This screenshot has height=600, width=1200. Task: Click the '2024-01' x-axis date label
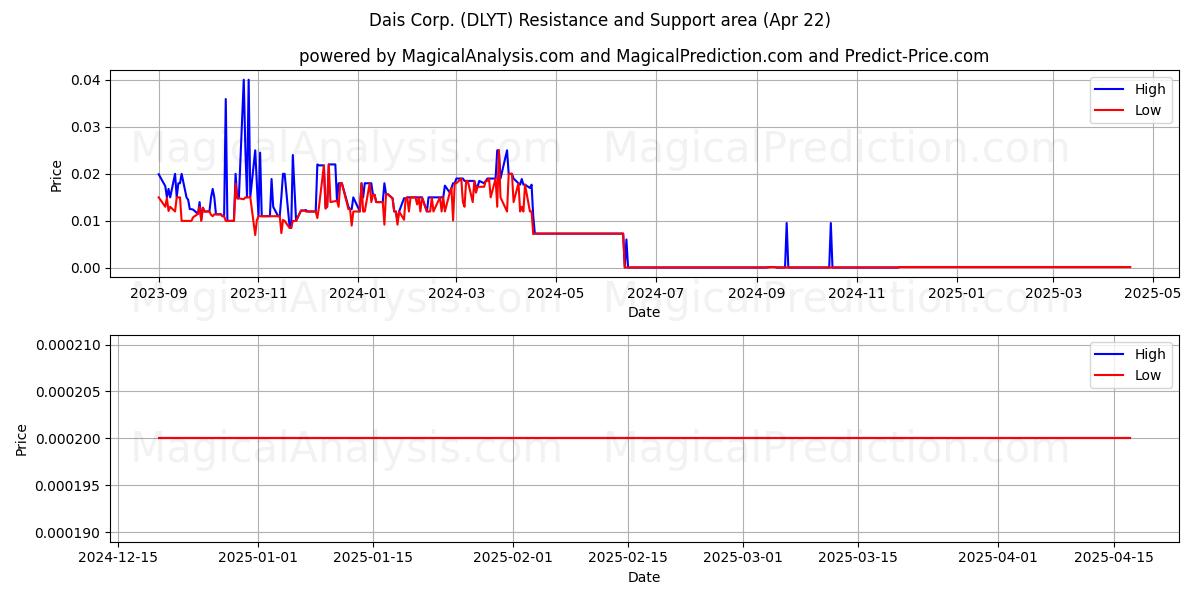coord(357,293)
